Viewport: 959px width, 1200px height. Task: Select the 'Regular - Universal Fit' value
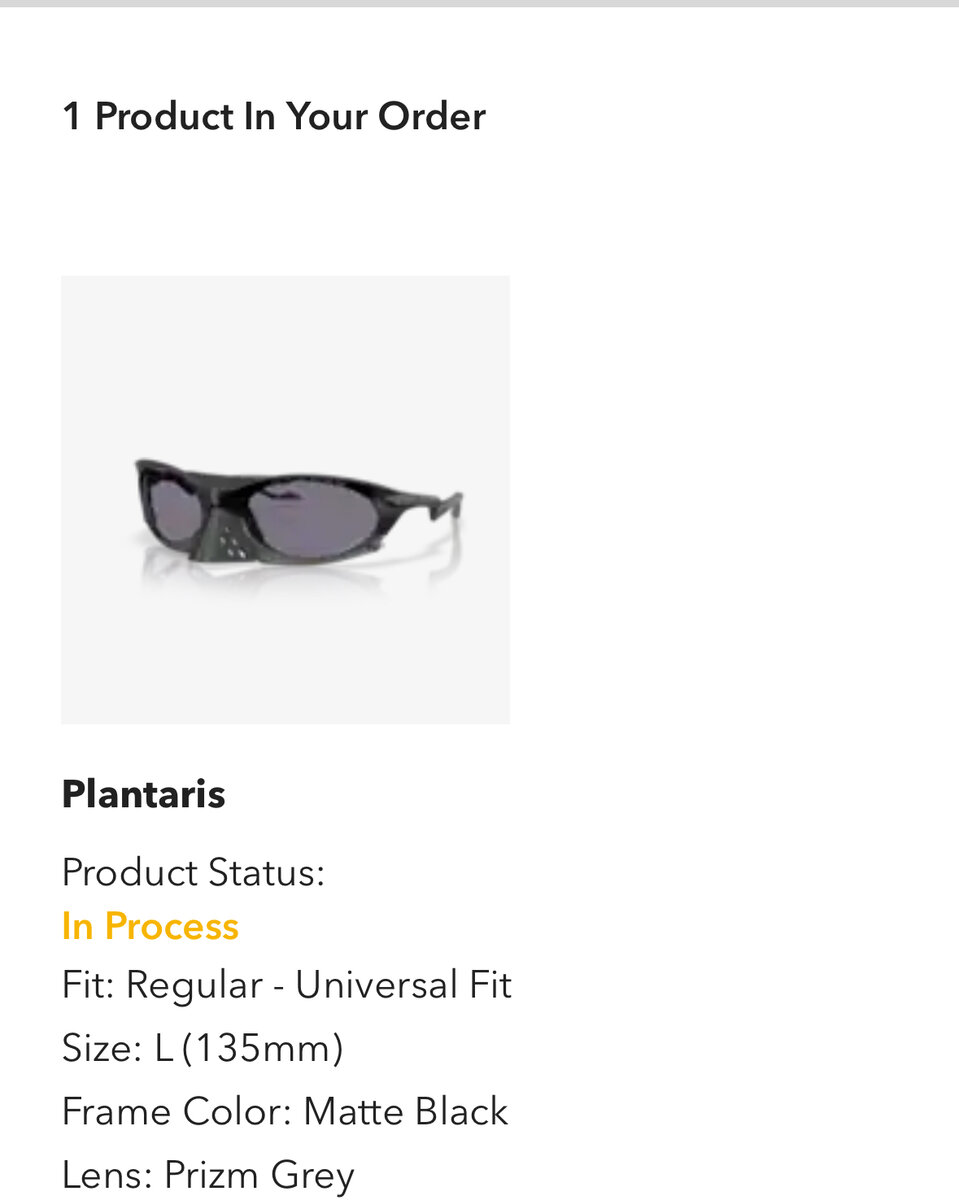(x=318, y=985)
